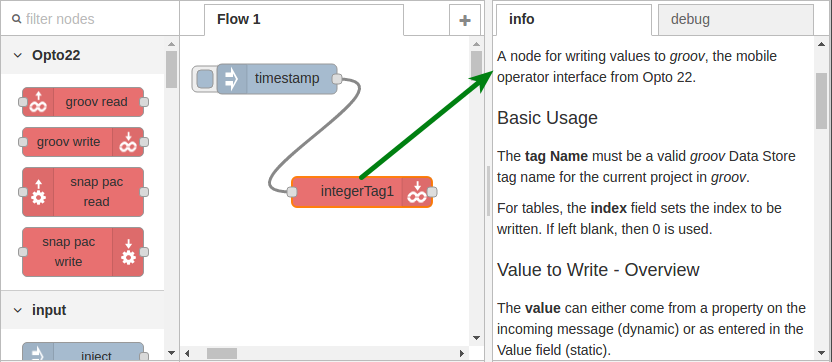Click the canvas horizontal scrollbar thumb
This screenshot has width=832, height=362.
coord(222,353)
